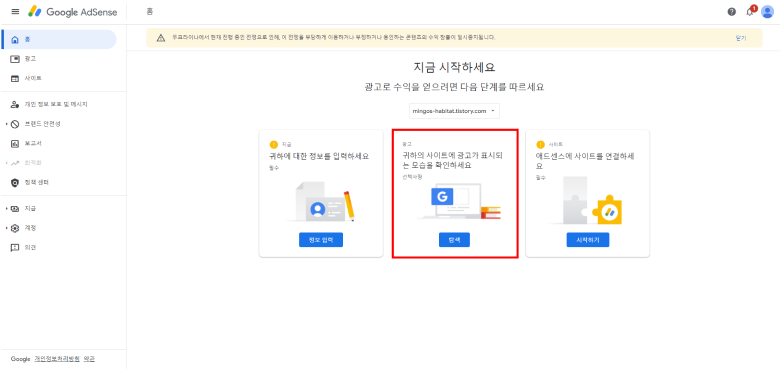The image size is (780, 370).
Task: Click the 귀하의 사이트에 광고가 표시되는 card title
Action: [452, 161]
